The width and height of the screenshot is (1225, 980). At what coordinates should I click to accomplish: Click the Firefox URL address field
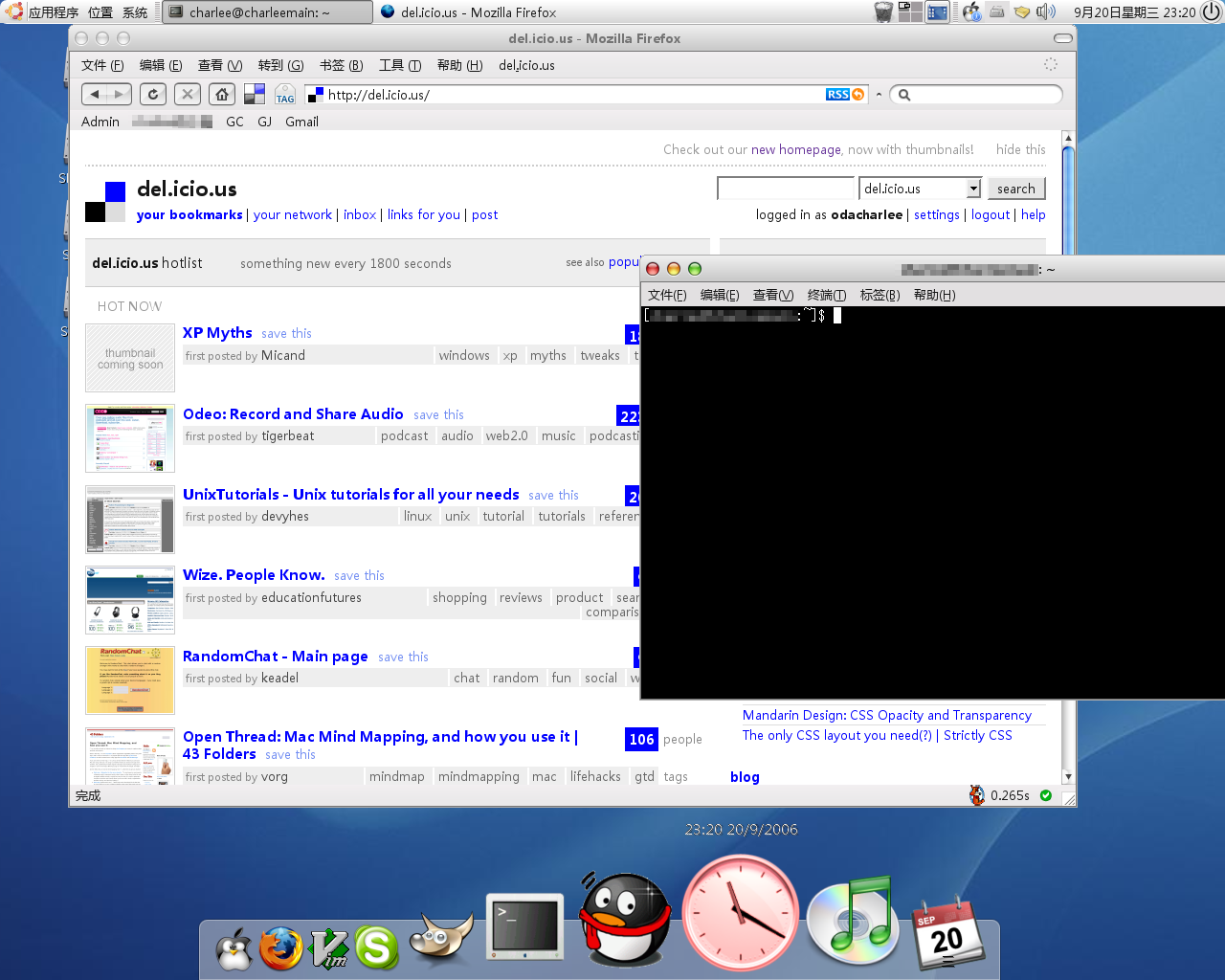574,95
